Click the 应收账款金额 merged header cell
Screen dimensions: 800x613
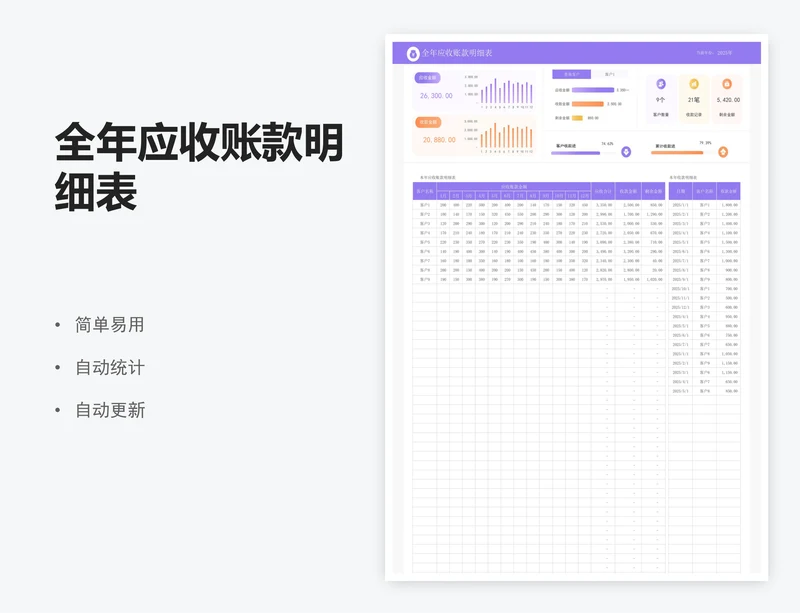514,186
